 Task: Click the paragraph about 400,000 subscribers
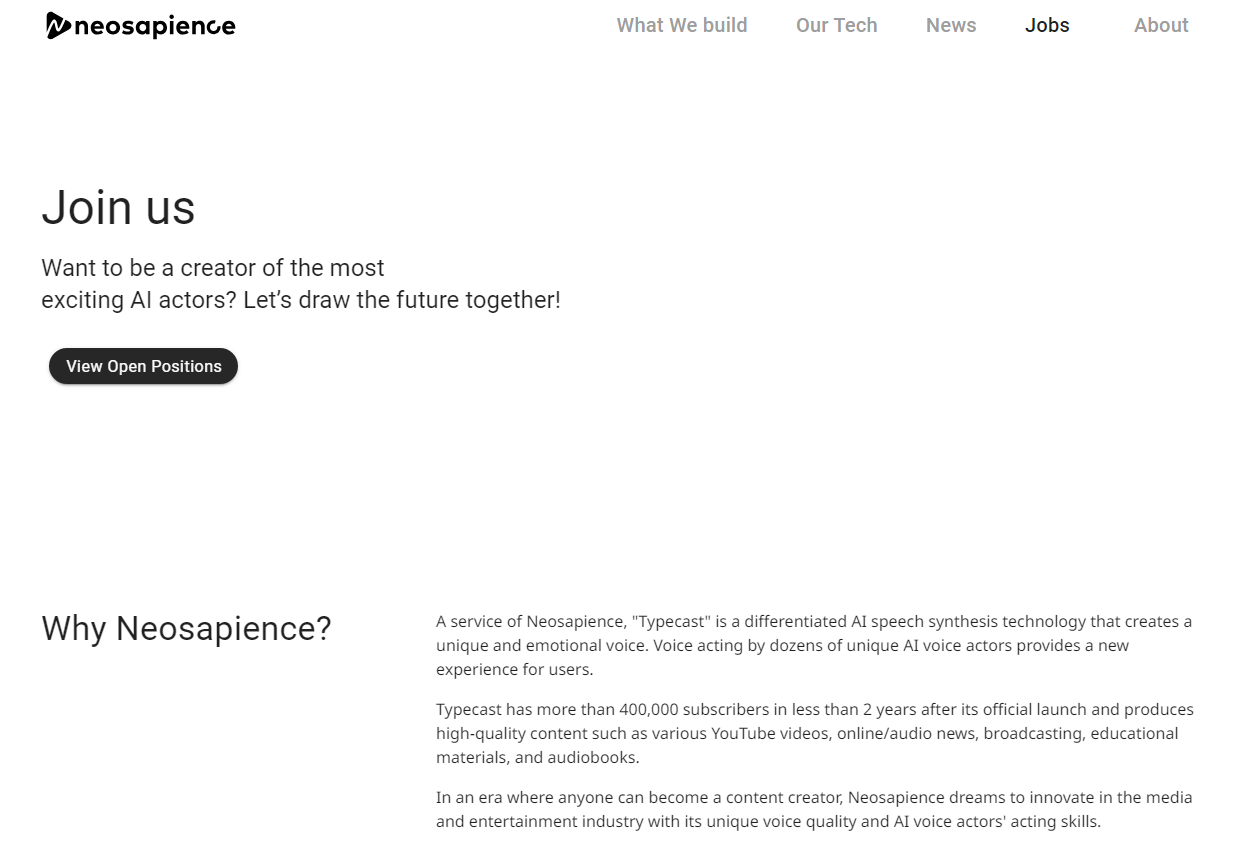pos(815,733)
